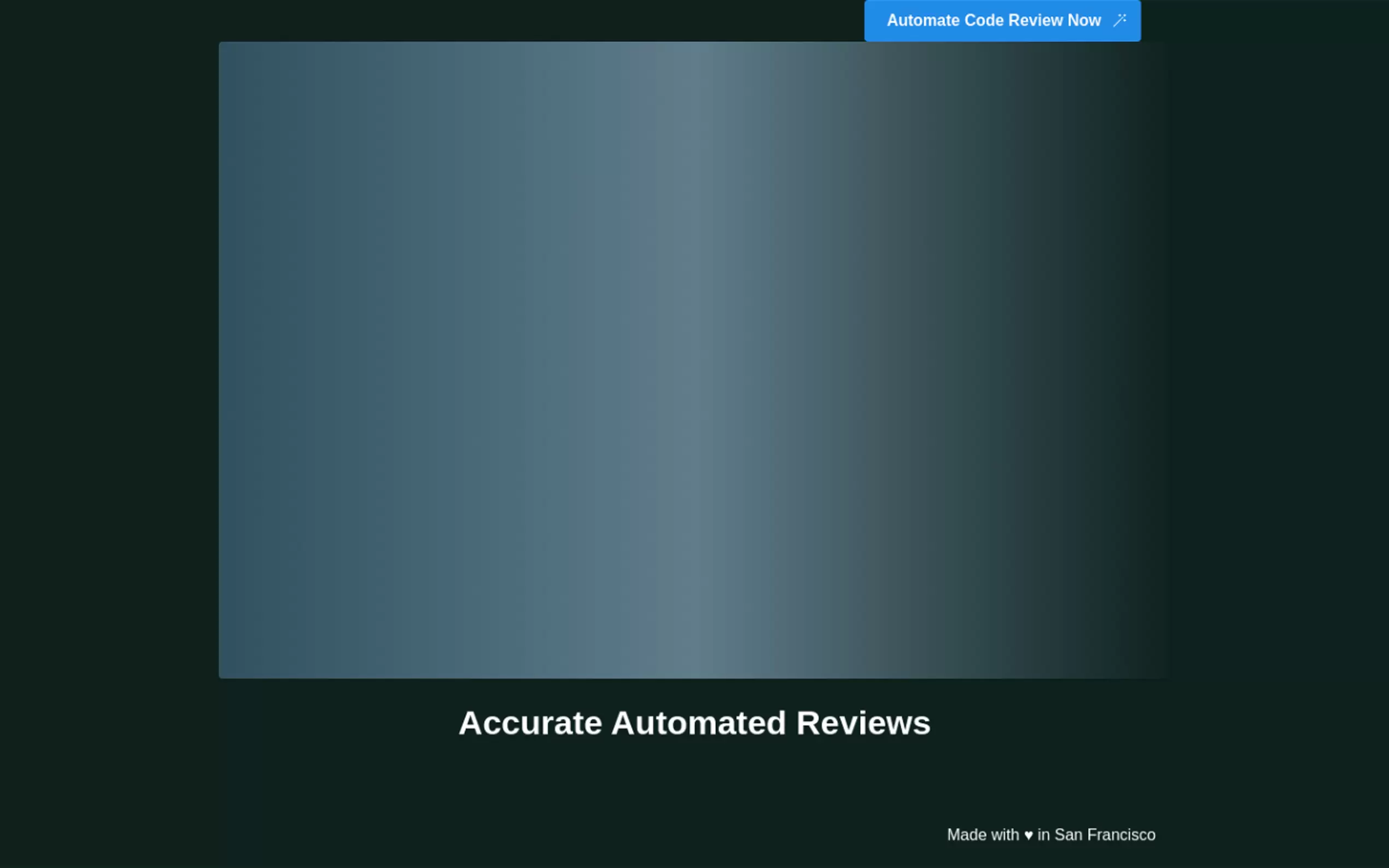Viewport: 1389px width, 868px height.
Task: Click the word in before San Francisco
Action: pyautogui.click(x=1043, y=835)
